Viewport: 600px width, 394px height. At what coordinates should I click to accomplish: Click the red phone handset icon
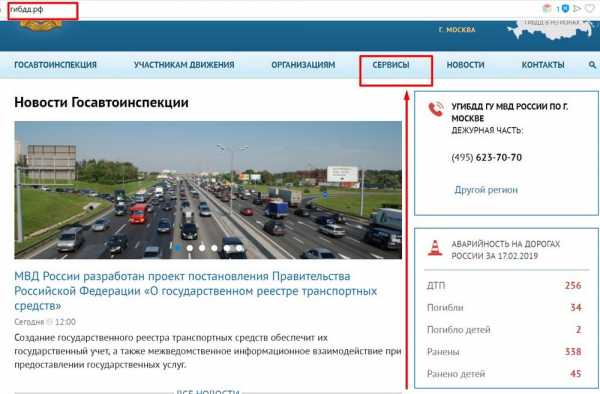436,109
